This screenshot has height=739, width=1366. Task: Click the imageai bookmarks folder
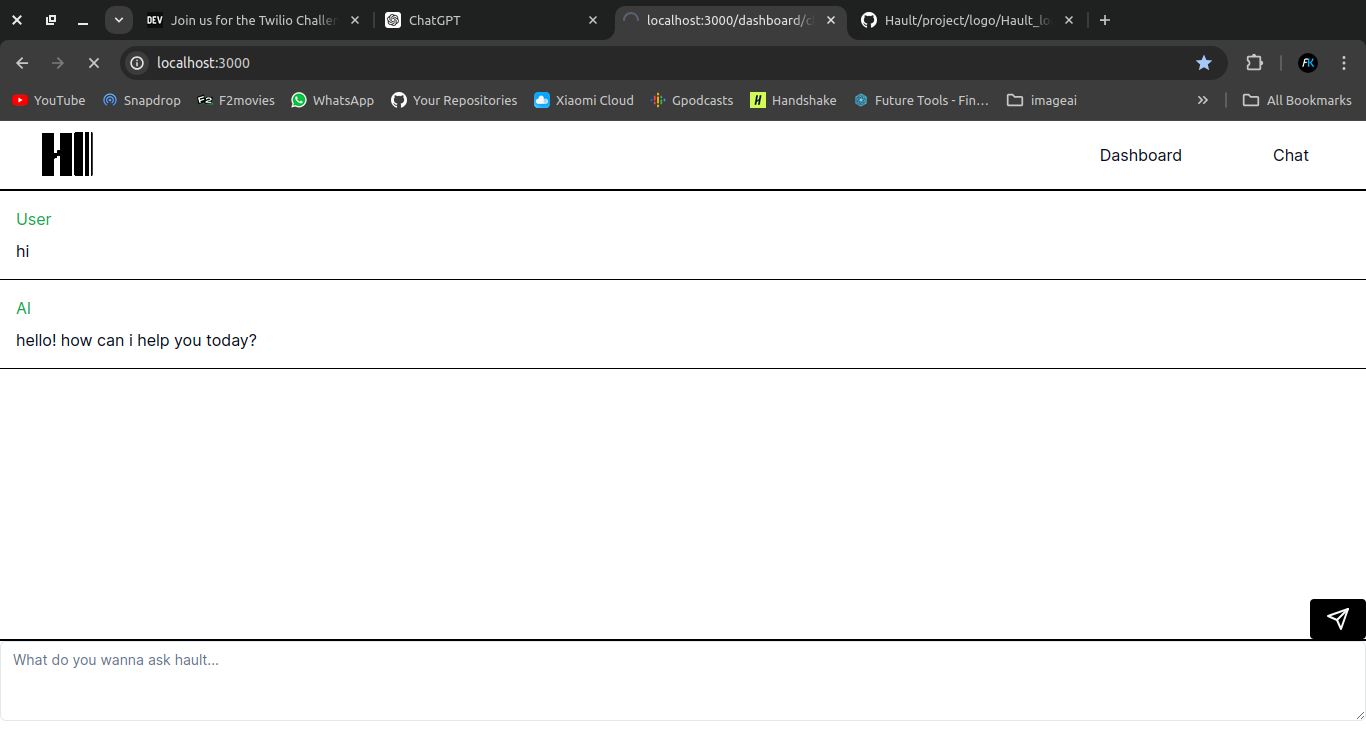click(1041, 100)
